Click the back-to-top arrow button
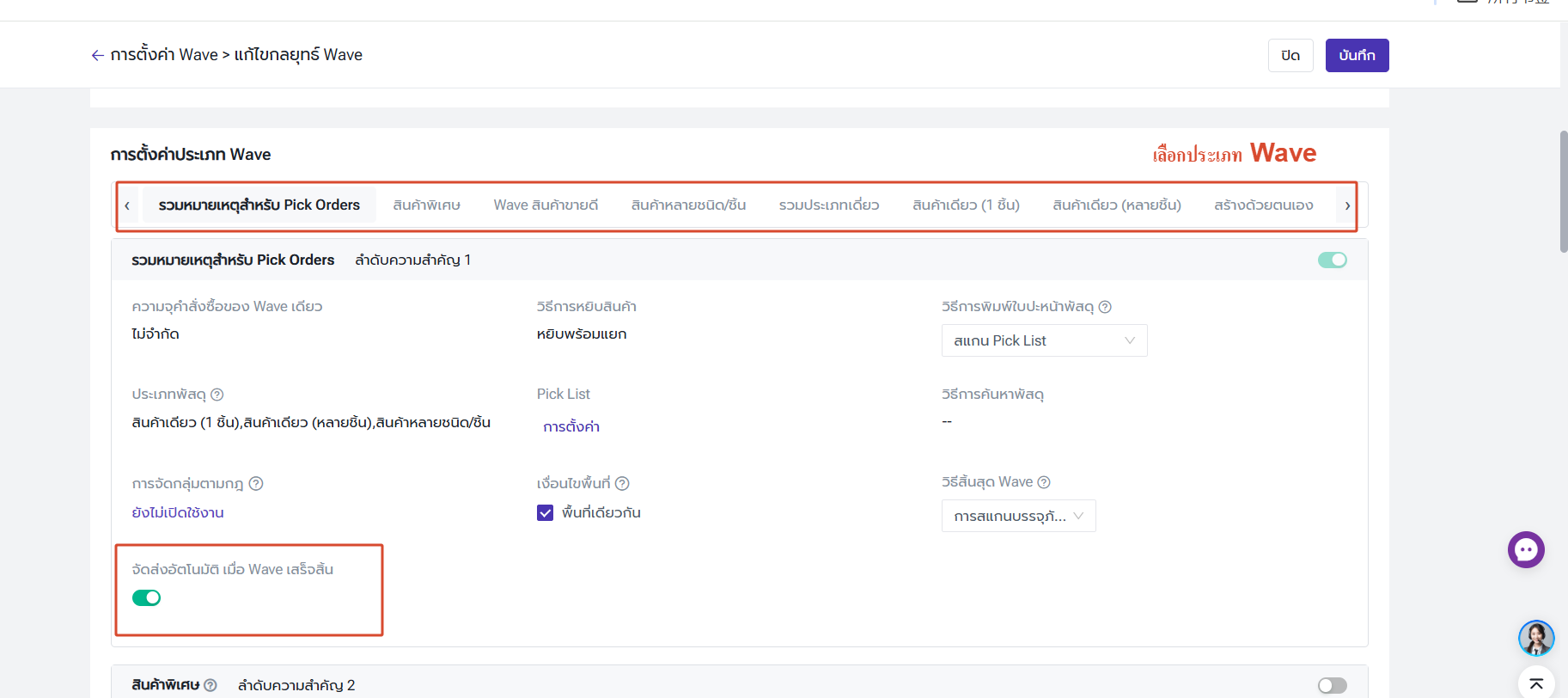 [x=1536, y=683]
